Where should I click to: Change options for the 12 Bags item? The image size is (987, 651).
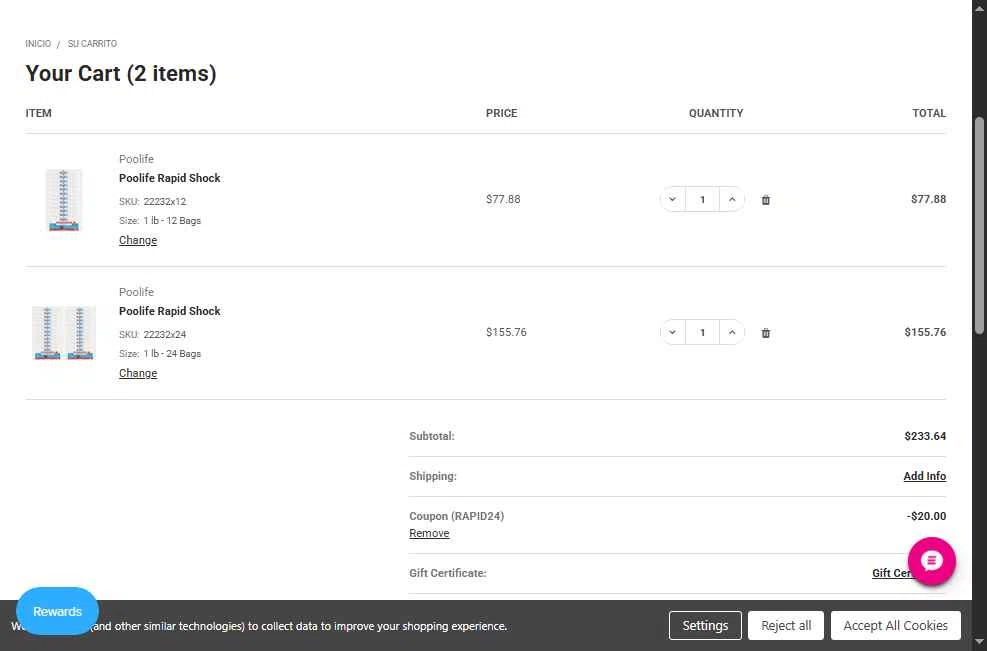pyautogui.click(x=138, y=240)
